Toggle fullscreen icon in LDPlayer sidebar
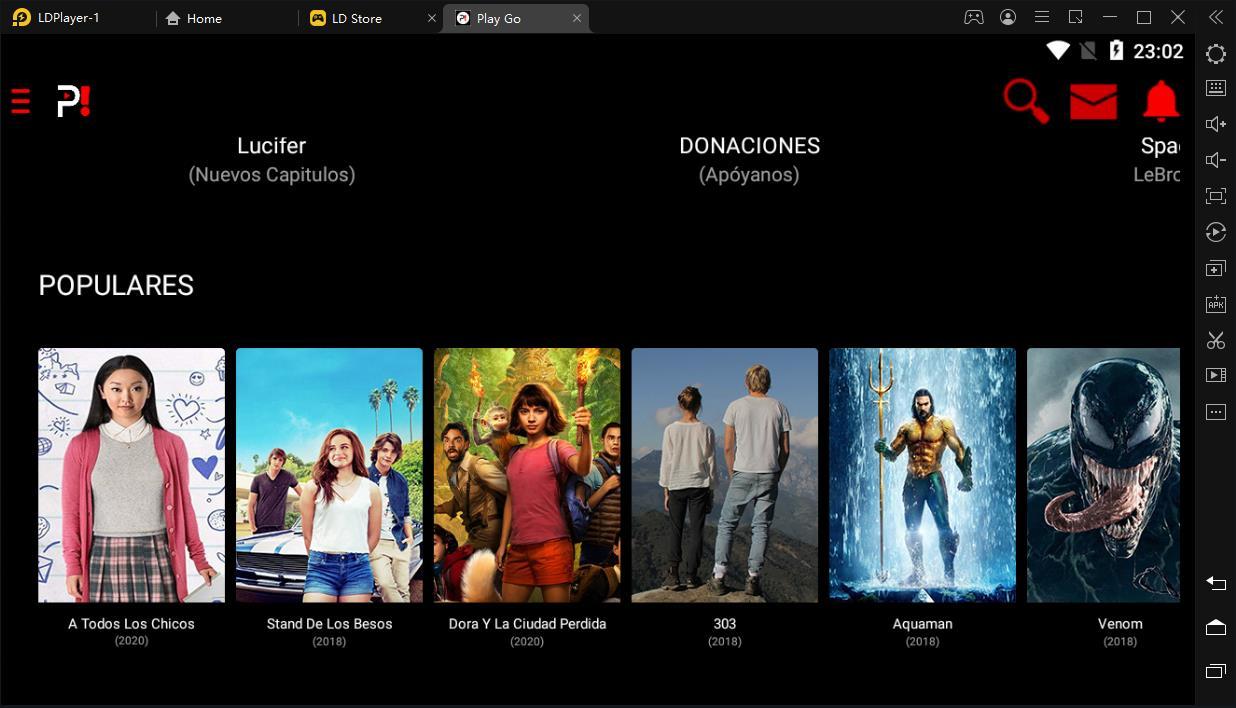 1216,196
